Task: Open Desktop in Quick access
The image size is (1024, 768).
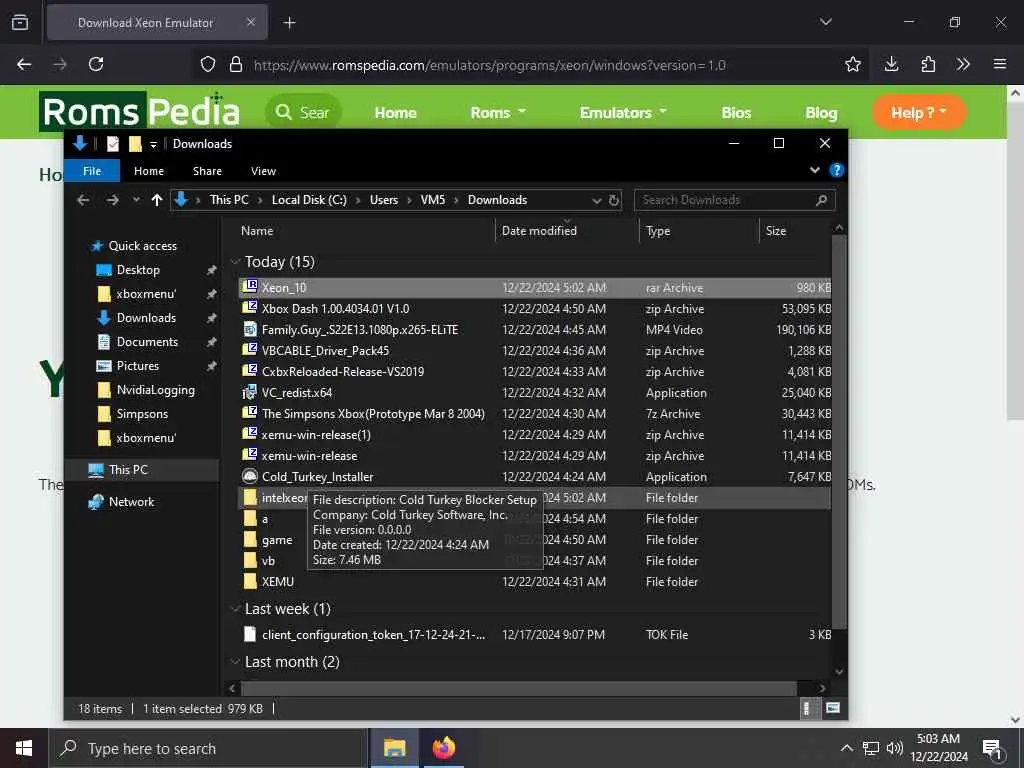Action: click(138, 270)
